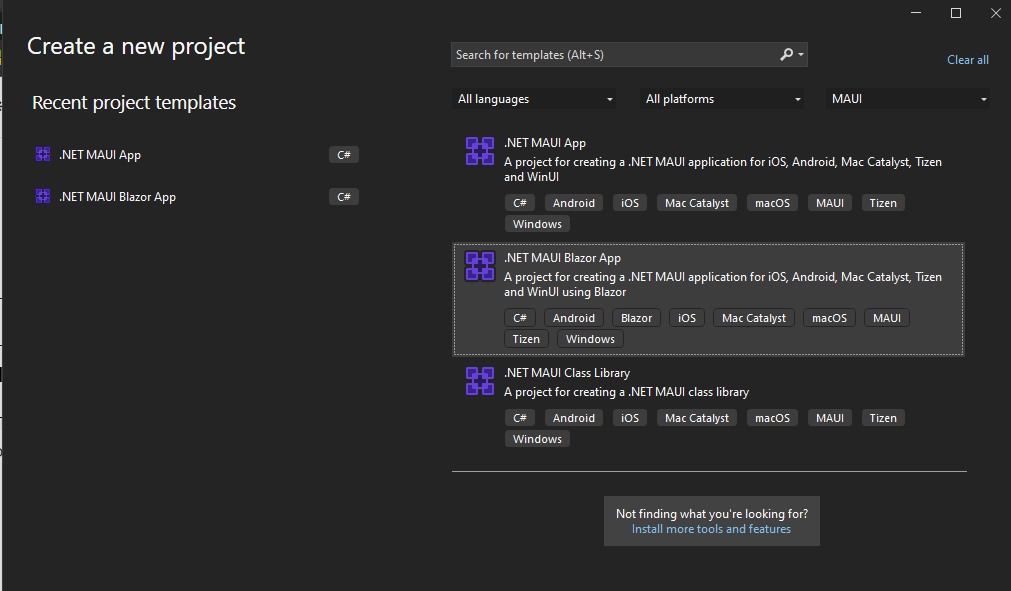The width and height of the screenshot is (1011, 591).
Task: Expand search options arrow beside magnifier
Action: tap(801, 56)
